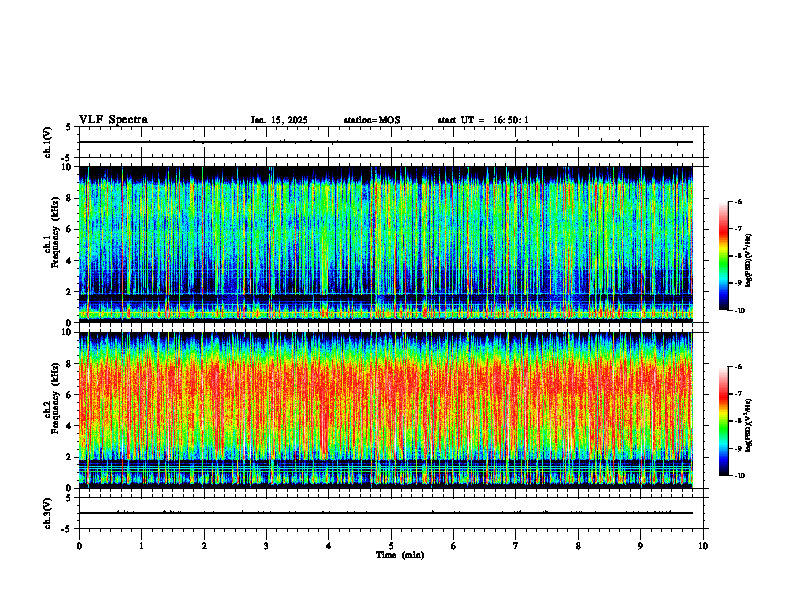Click time axis tick label "6"
The image size is (792, 612).
(x=454, y=546)
